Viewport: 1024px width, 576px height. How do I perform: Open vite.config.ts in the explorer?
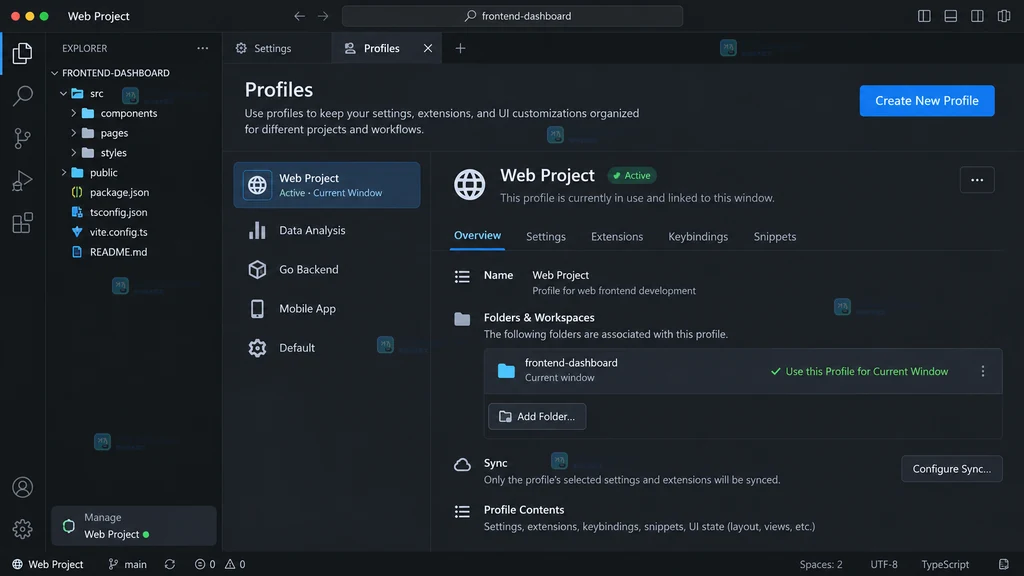pyautogui.click(x=119, y=232)
